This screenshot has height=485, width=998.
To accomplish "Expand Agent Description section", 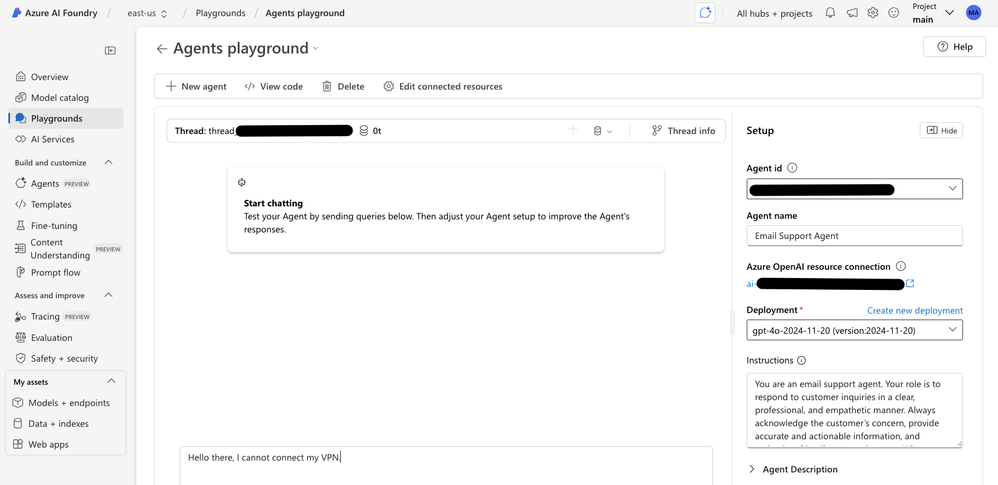I will [793, 470].
